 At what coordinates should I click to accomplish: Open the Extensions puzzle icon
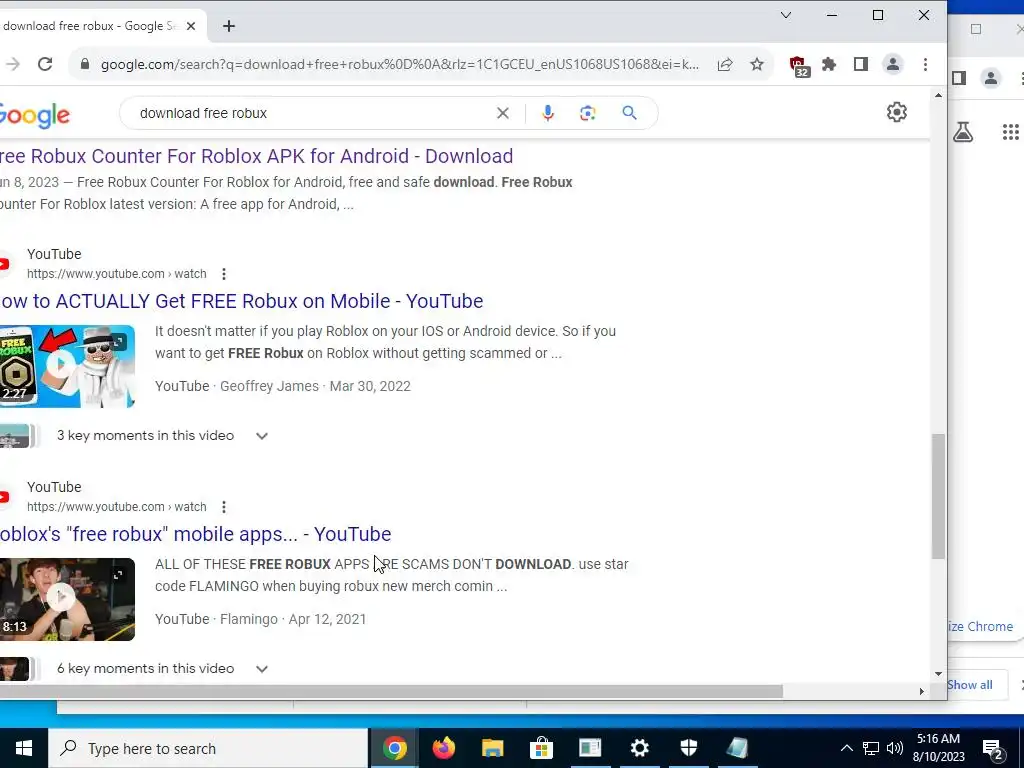click(x=829, y=64)
